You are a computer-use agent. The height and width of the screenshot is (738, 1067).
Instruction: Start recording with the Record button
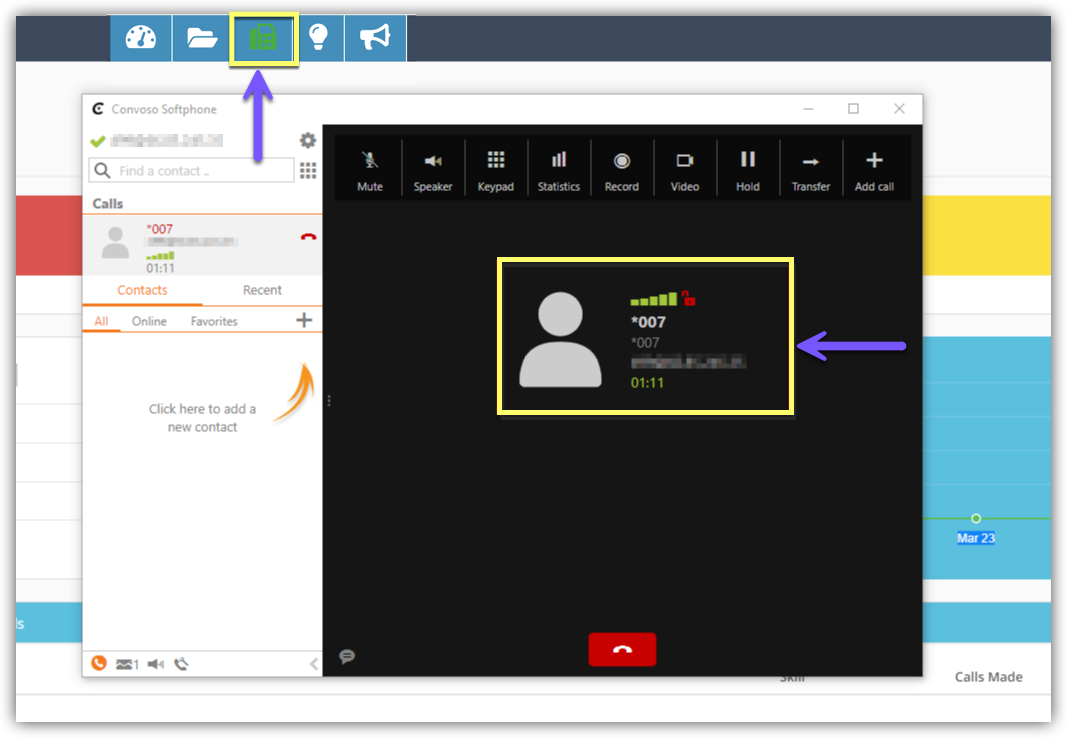click(x=622, y=169)
